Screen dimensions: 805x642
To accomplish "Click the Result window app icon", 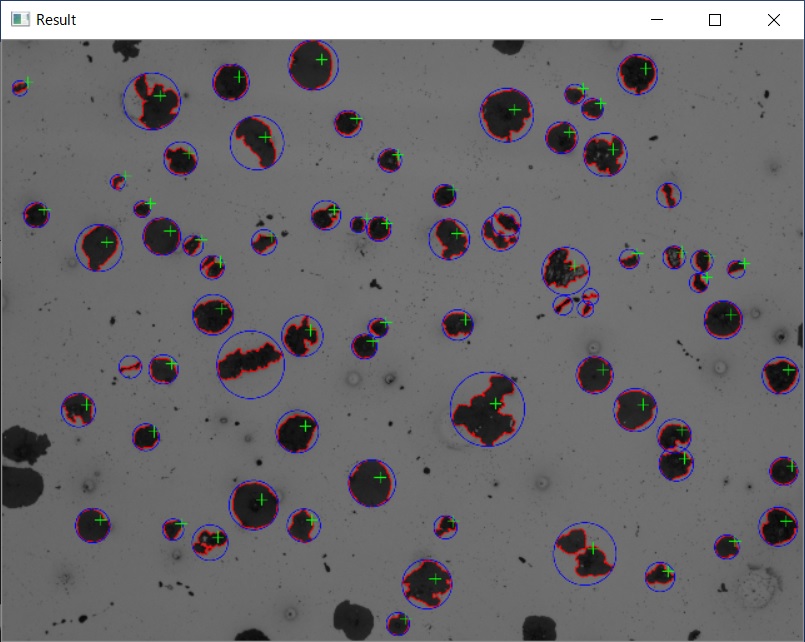I will click(20, 20).
